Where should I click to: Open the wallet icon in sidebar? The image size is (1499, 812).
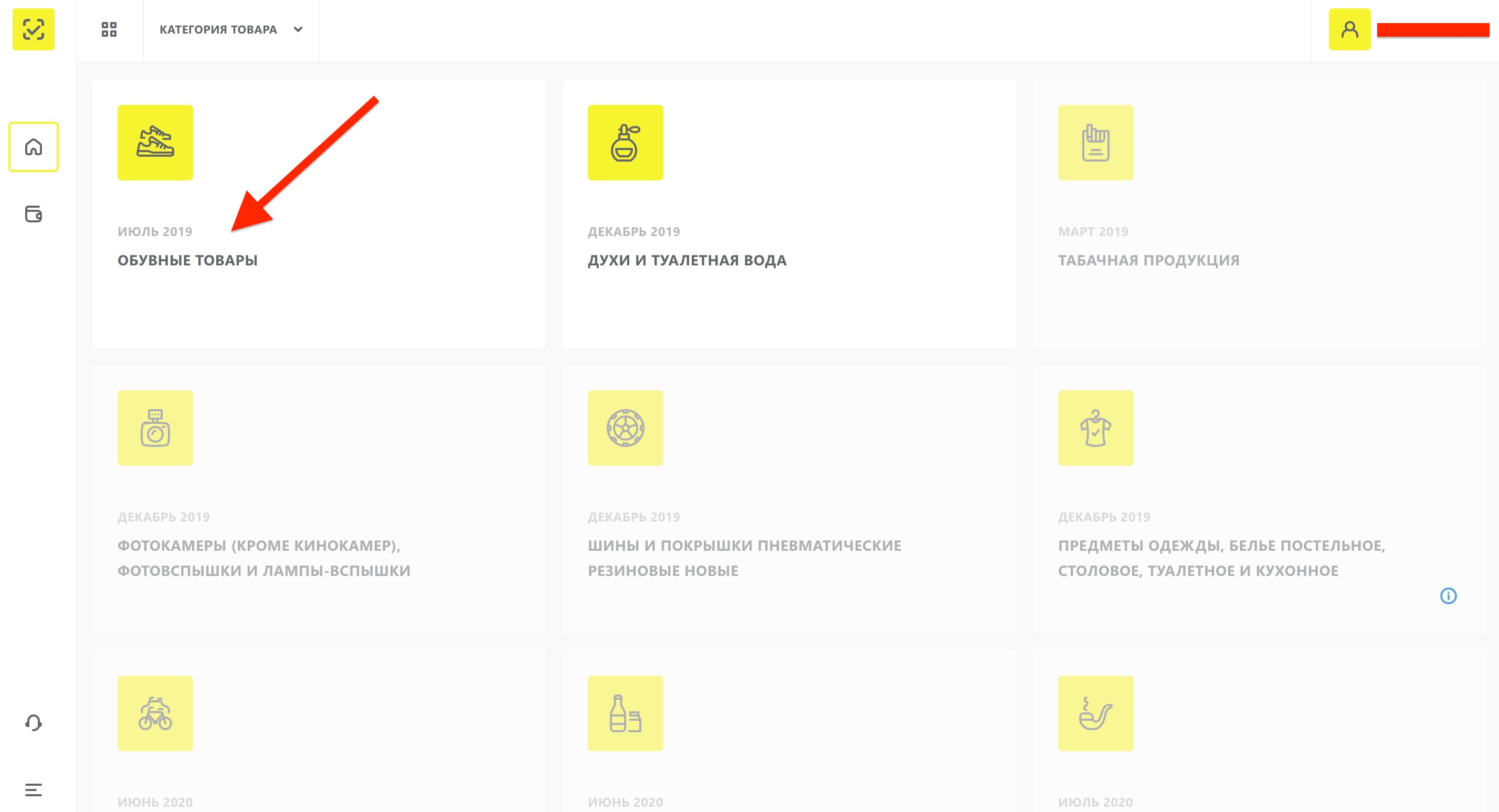[33, 214]
